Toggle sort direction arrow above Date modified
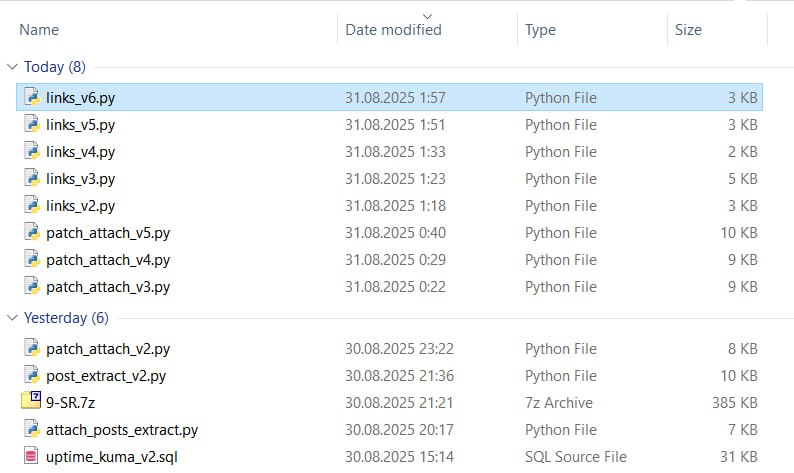 point(427,17)
